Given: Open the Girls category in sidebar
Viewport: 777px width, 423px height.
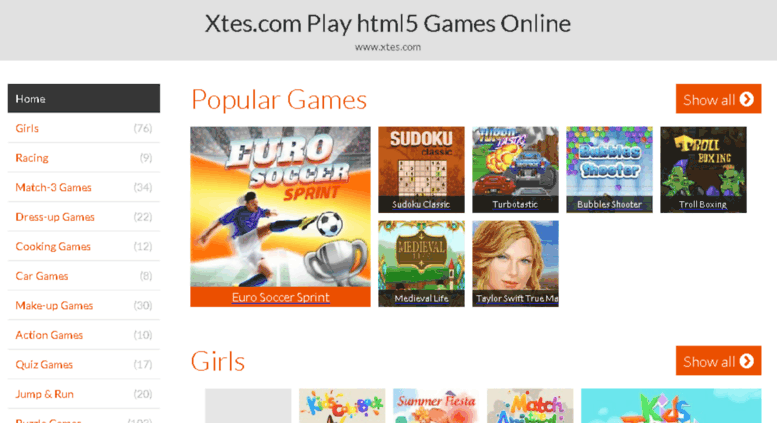Looking at the screenshot, I should [84, 128].
